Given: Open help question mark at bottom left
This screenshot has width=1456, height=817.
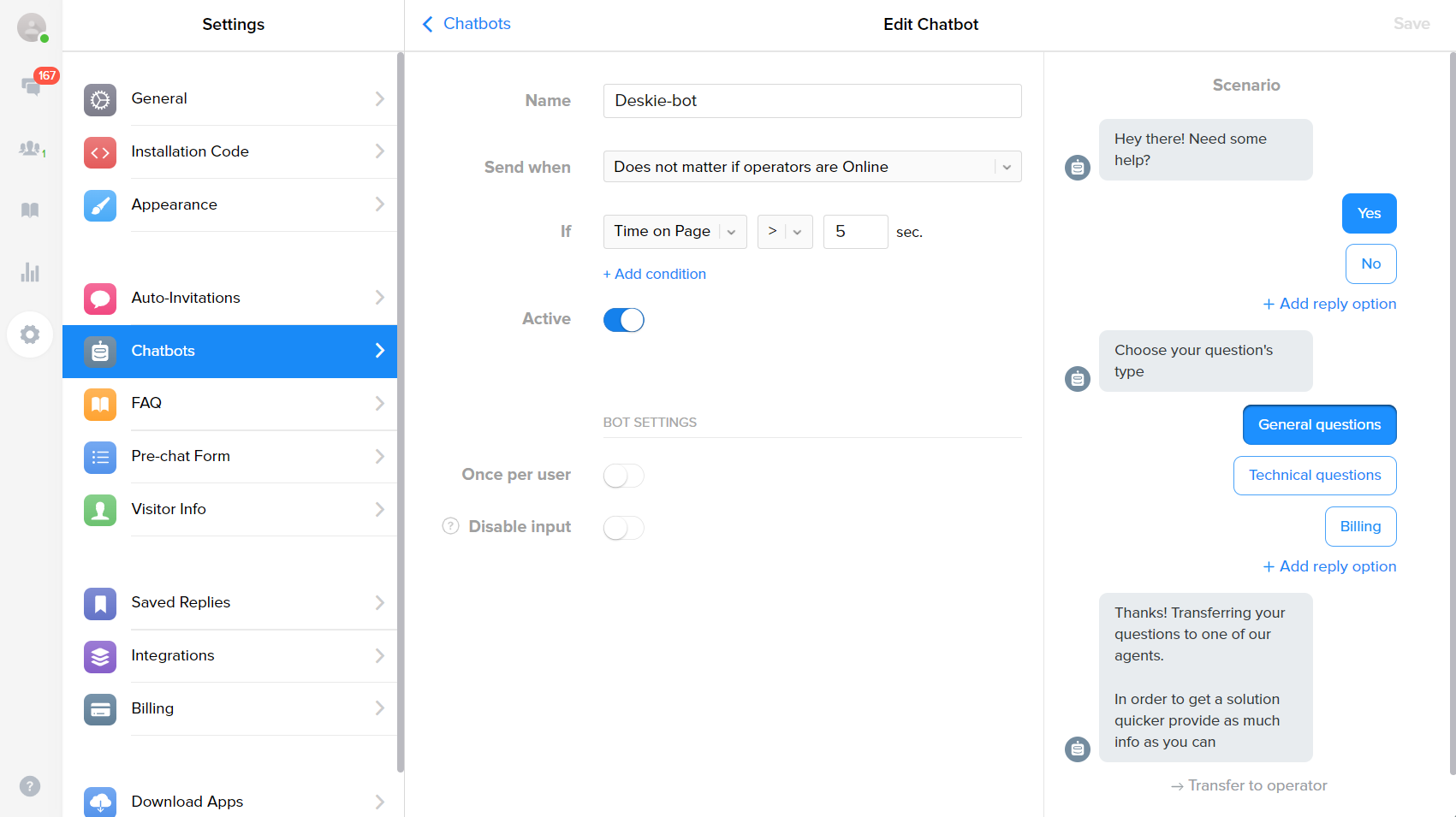Looking at the screenshot, I should pos(30,786).
